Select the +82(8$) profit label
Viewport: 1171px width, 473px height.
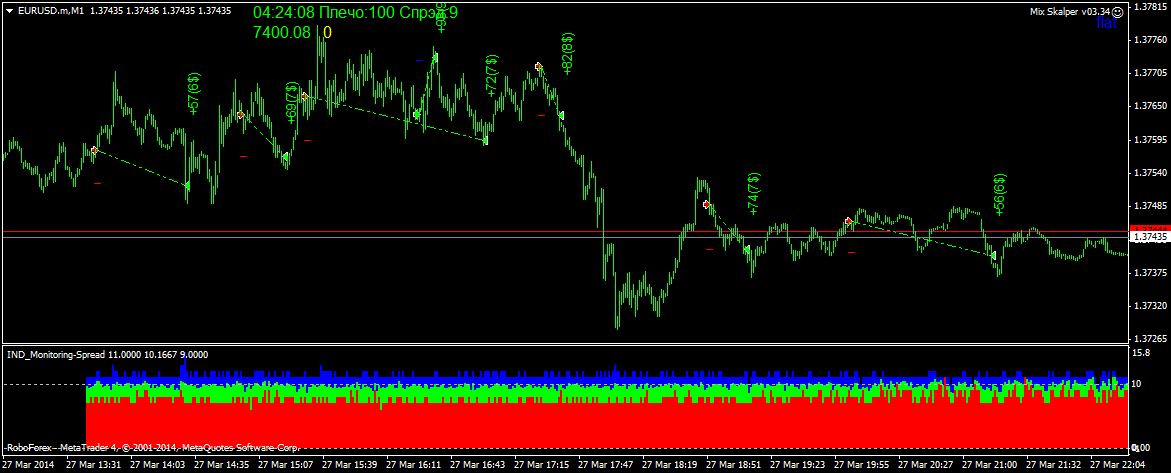[567, 54]
